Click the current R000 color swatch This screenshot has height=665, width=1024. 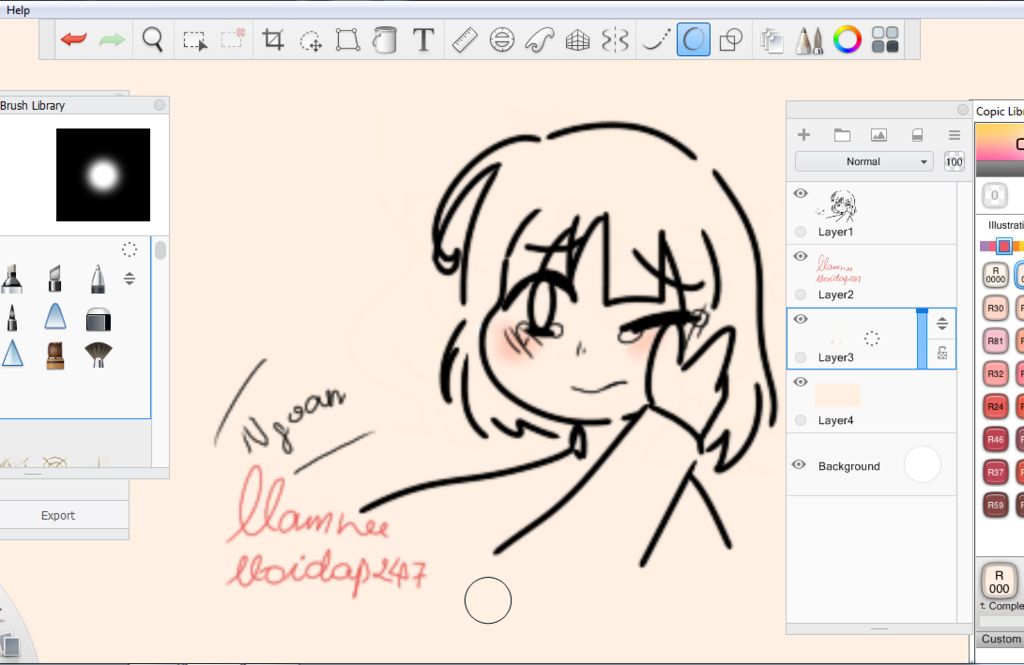coord(999,581)
